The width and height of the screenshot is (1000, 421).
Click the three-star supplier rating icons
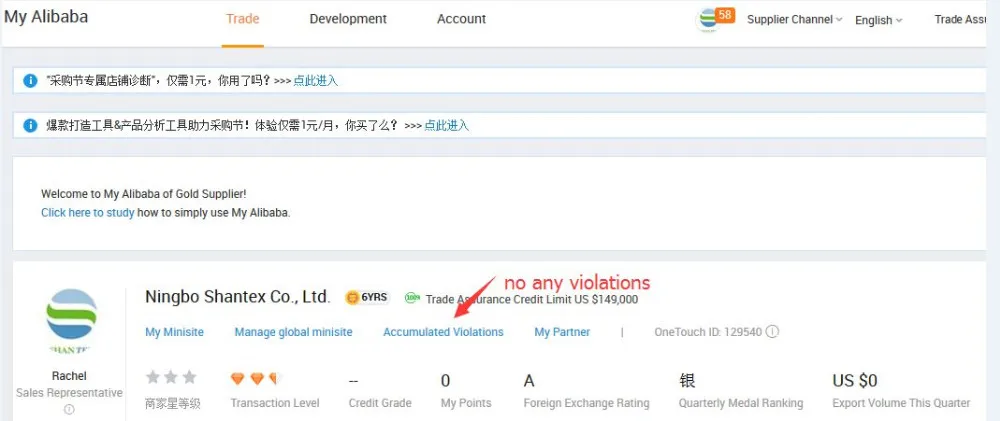point(171,378)
